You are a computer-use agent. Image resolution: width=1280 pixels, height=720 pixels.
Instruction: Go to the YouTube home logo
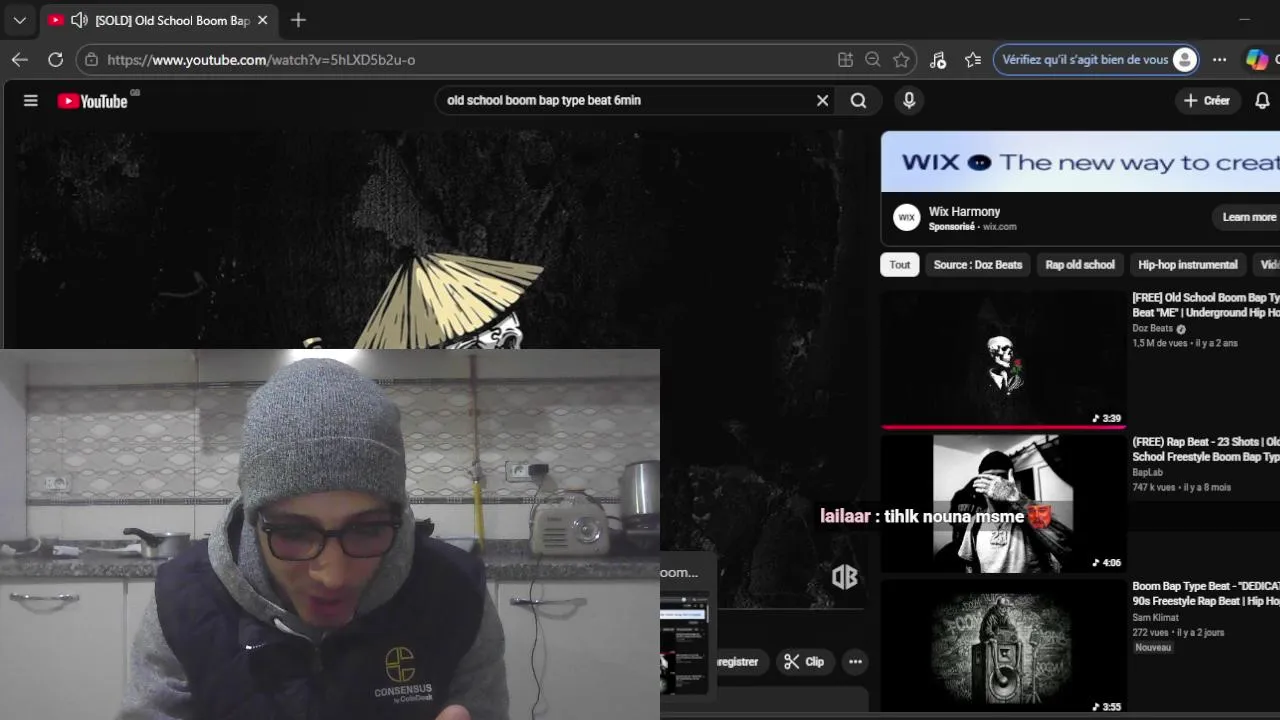coord(93,101)
